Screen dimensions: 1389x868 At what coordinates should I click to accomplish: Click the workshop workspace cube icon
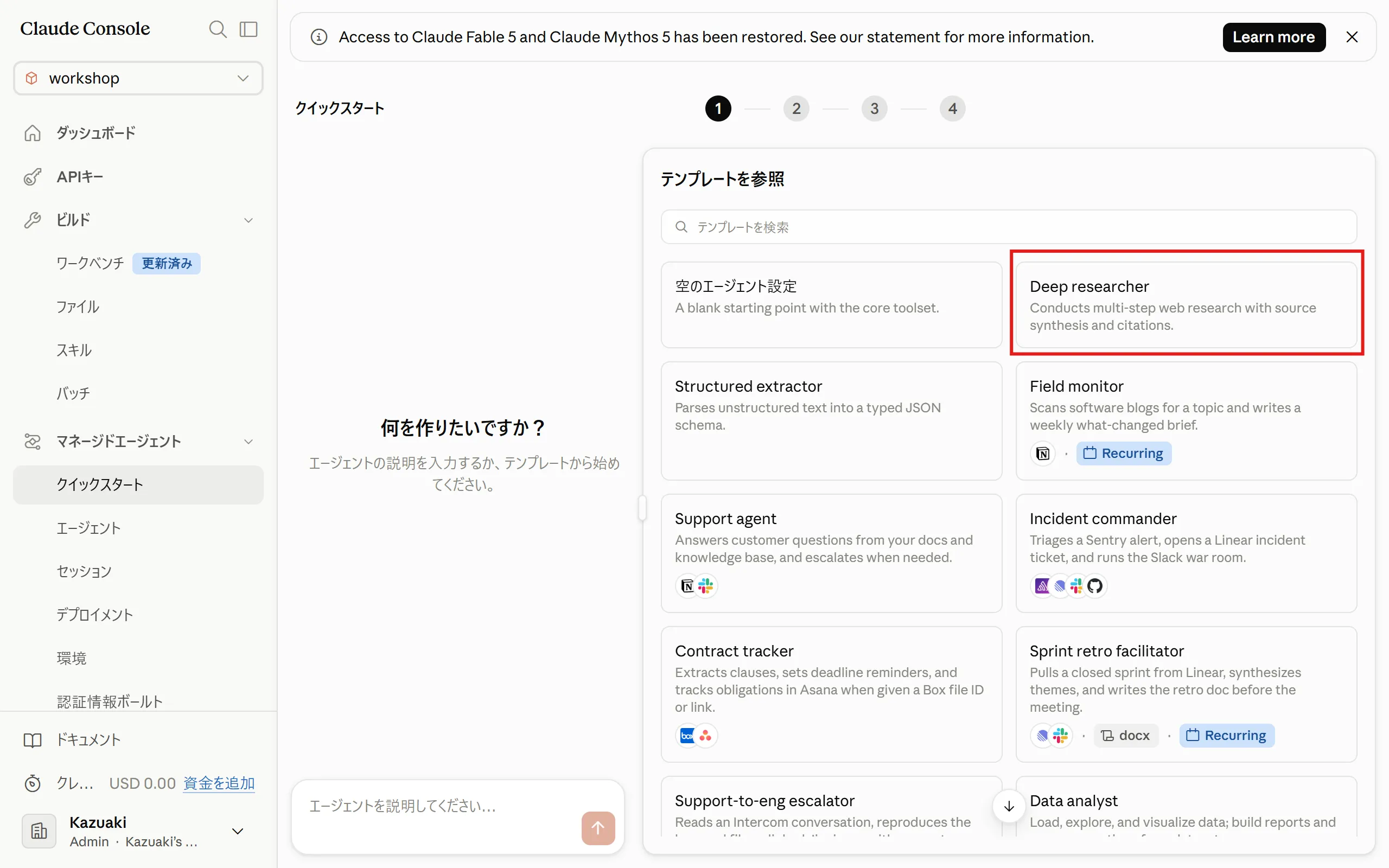tap(32, 78)
